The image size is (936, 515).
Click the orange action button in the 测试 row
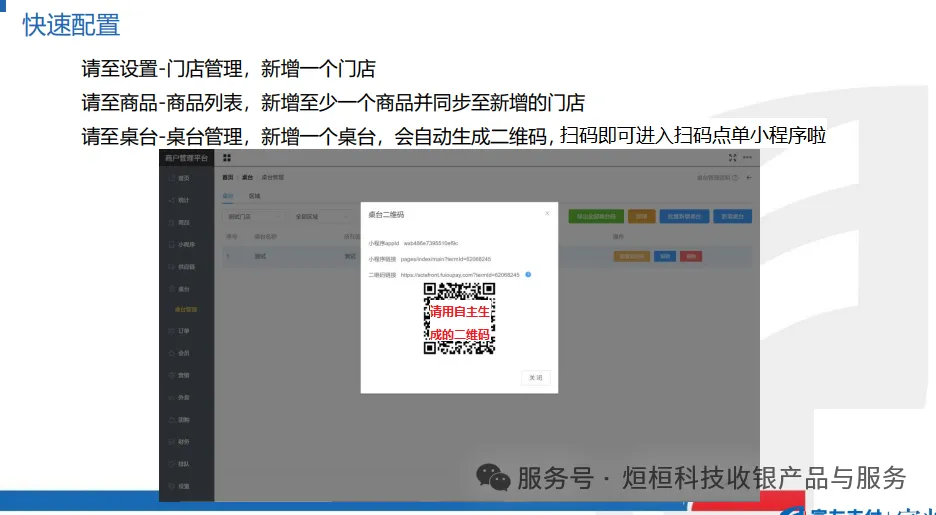(632, 256)
